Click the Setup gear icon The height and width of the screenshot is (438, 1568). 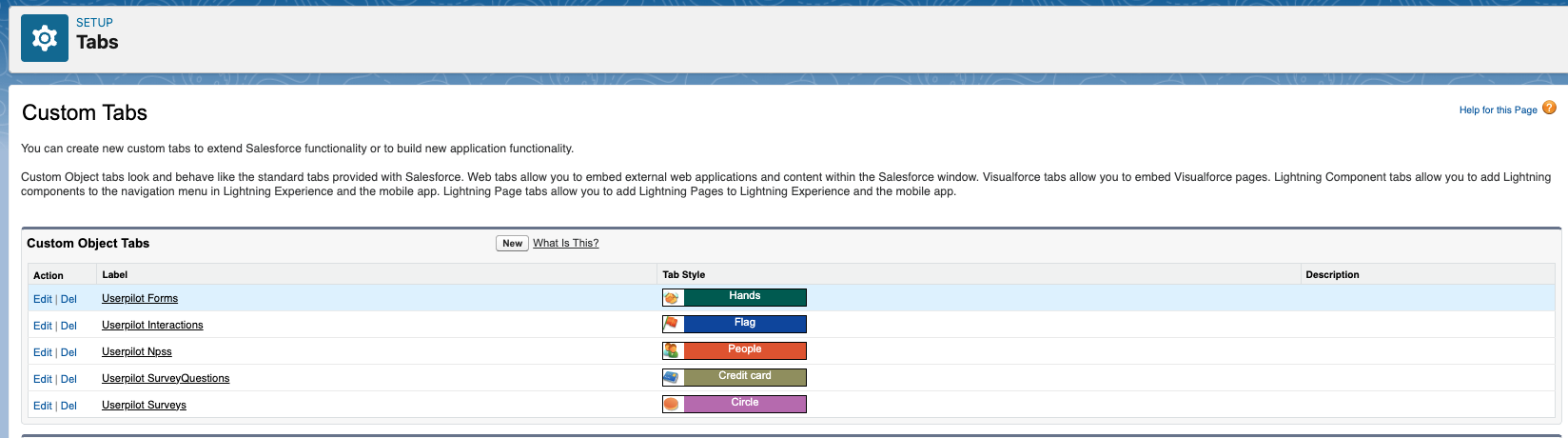45,38
